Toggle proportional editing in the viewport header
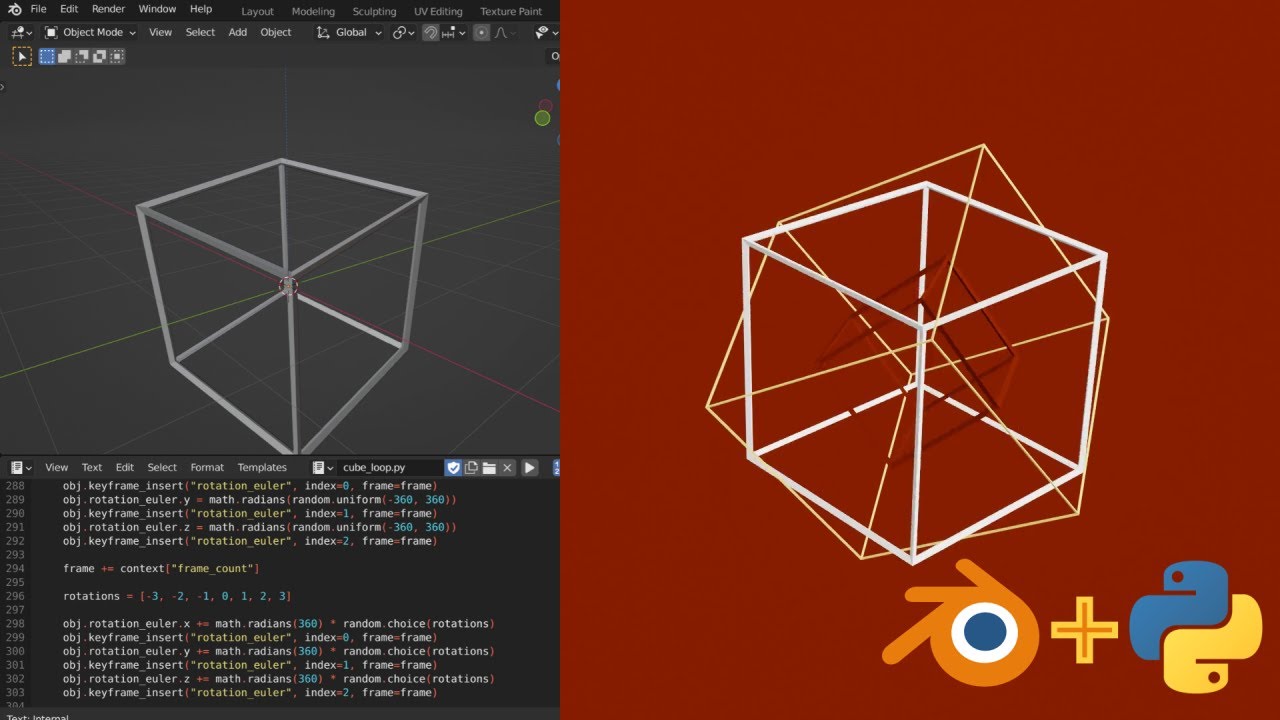 click(x=482, y=32)
